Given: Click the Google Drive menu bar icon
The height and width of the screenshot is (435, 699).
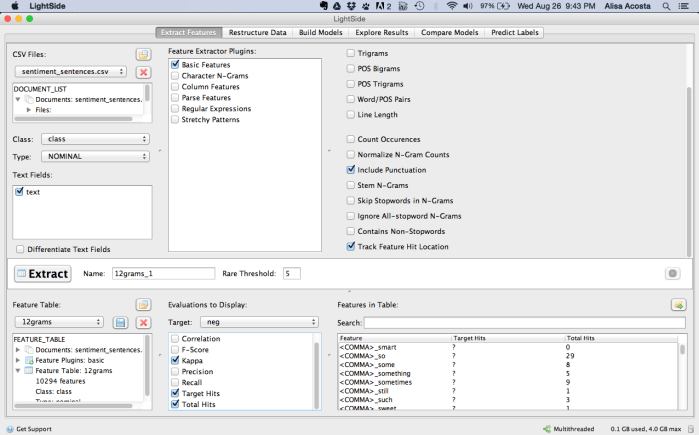Looking at the screenshot, I should pos(337,6).
